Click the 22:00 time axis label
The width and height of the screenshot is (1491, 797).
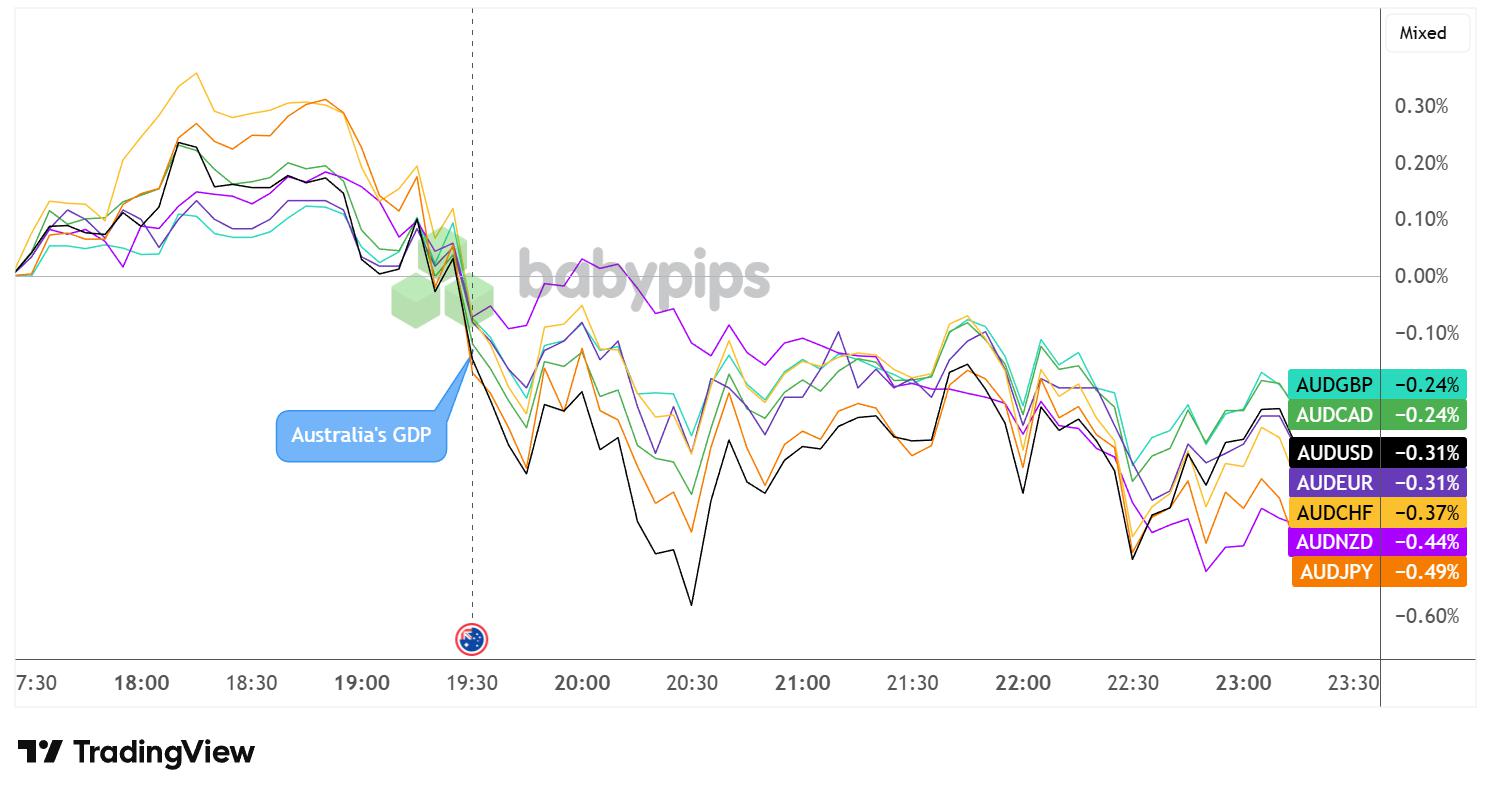point(1023,684)
